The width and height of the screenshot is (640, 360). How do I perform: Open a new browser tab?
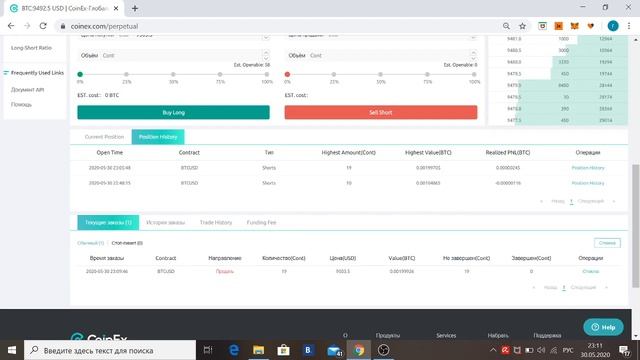(135, 8)
